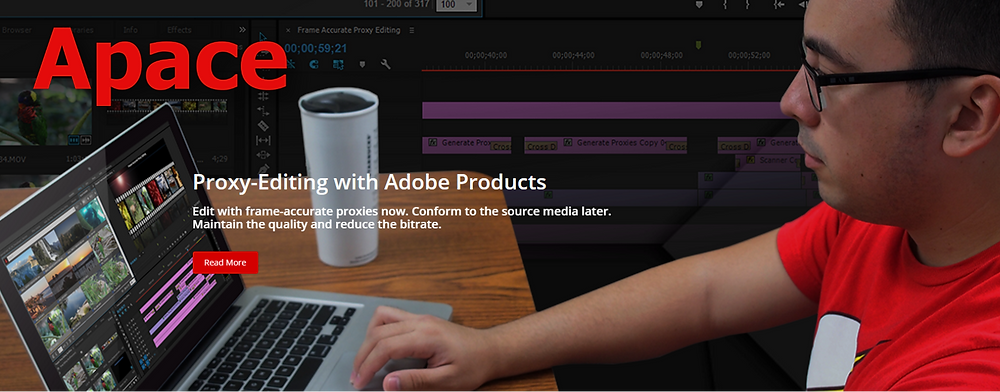This screenshot has width=1000, height=392.
Task: Open the Frame Accurate Proxy Editing panel menu
Action: tap(411, 30)
